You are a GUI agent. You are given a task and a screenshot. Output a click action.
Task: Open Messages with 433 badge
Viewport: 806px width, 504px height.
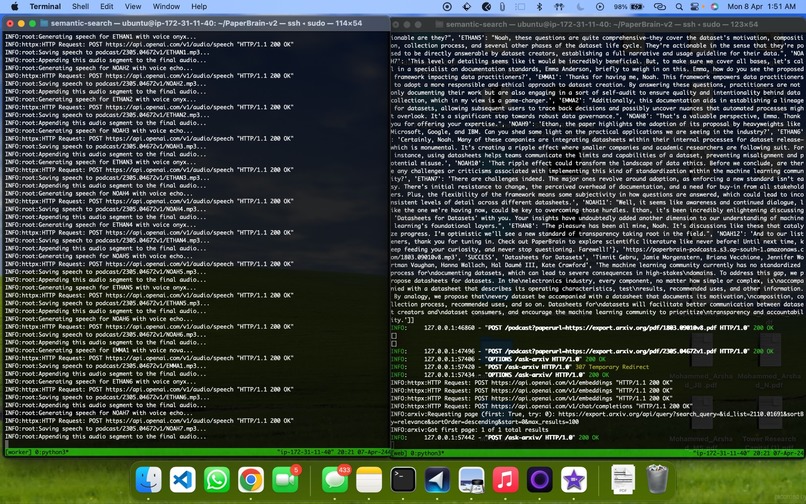335,479
